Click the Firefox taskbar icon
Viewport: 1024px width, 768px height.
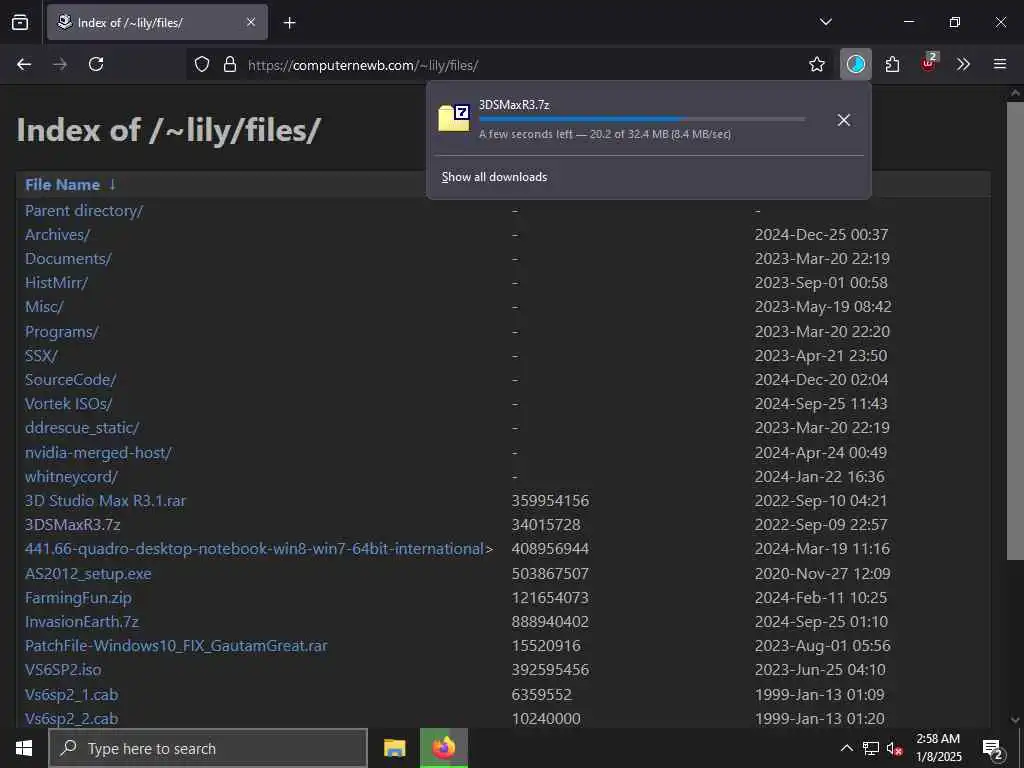[x=443, y=748]
